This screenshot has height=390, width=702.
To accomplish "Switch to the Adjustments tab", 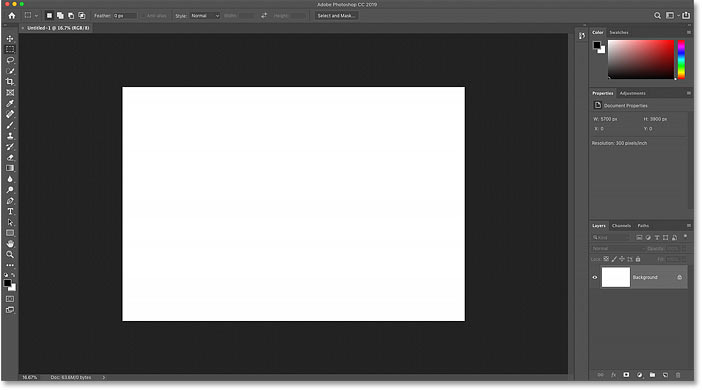I will point(632,93).
